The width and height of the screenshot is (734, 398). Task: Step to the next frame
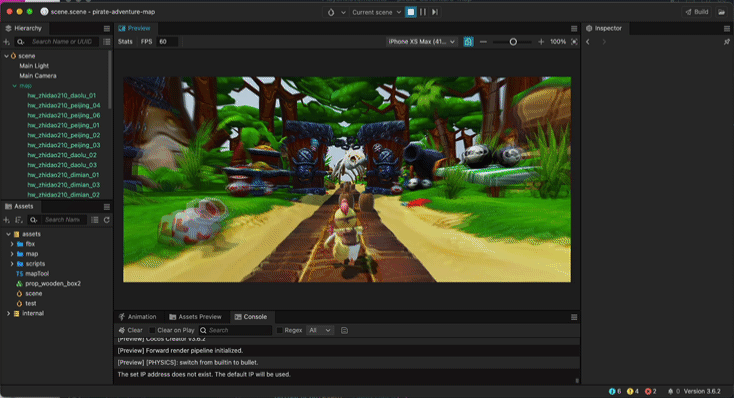[x=435, y=12]
